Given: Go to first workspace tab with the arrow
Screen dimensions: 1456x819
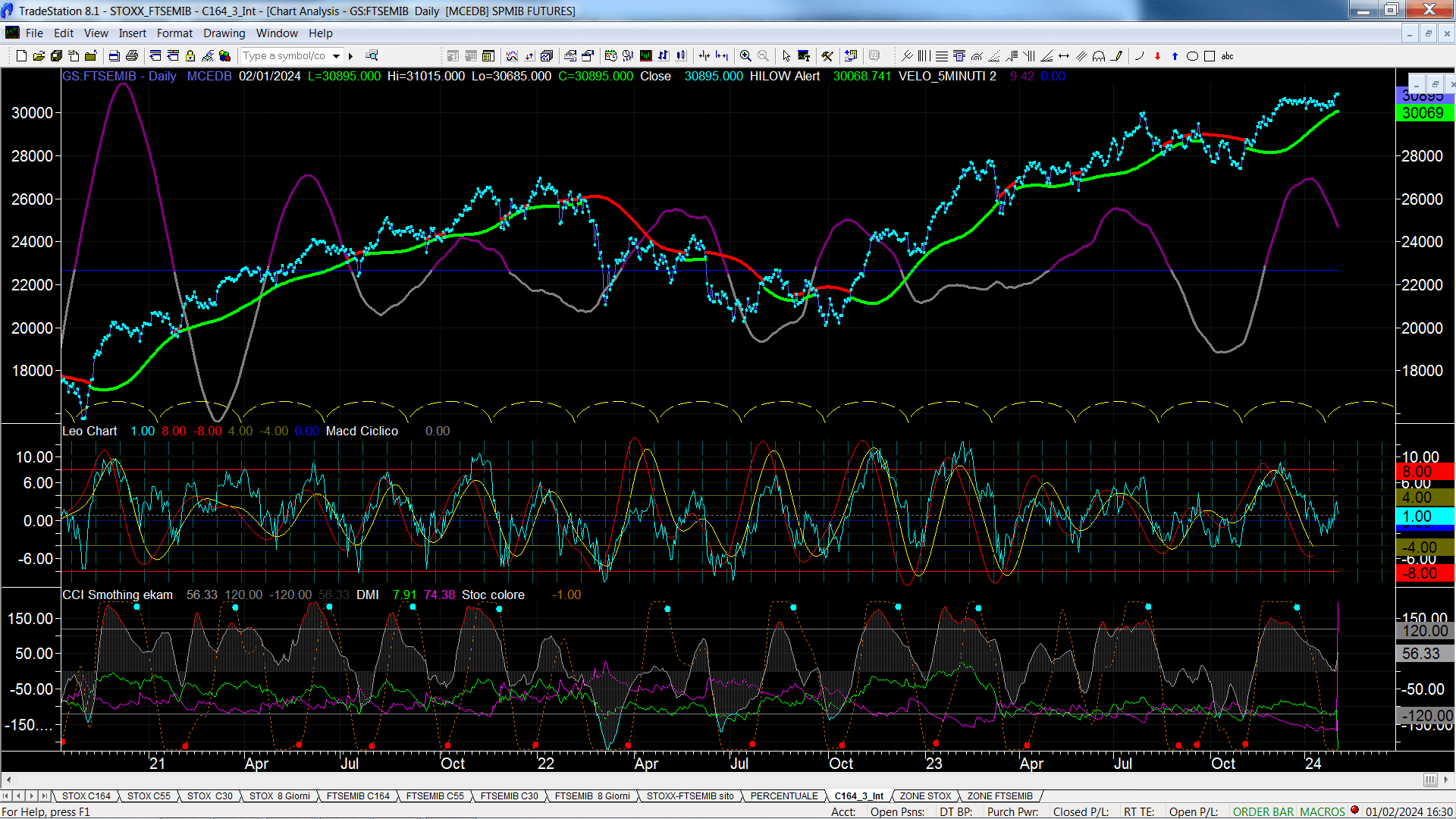Looking at the screenshot, I should (x=6, y=796).
